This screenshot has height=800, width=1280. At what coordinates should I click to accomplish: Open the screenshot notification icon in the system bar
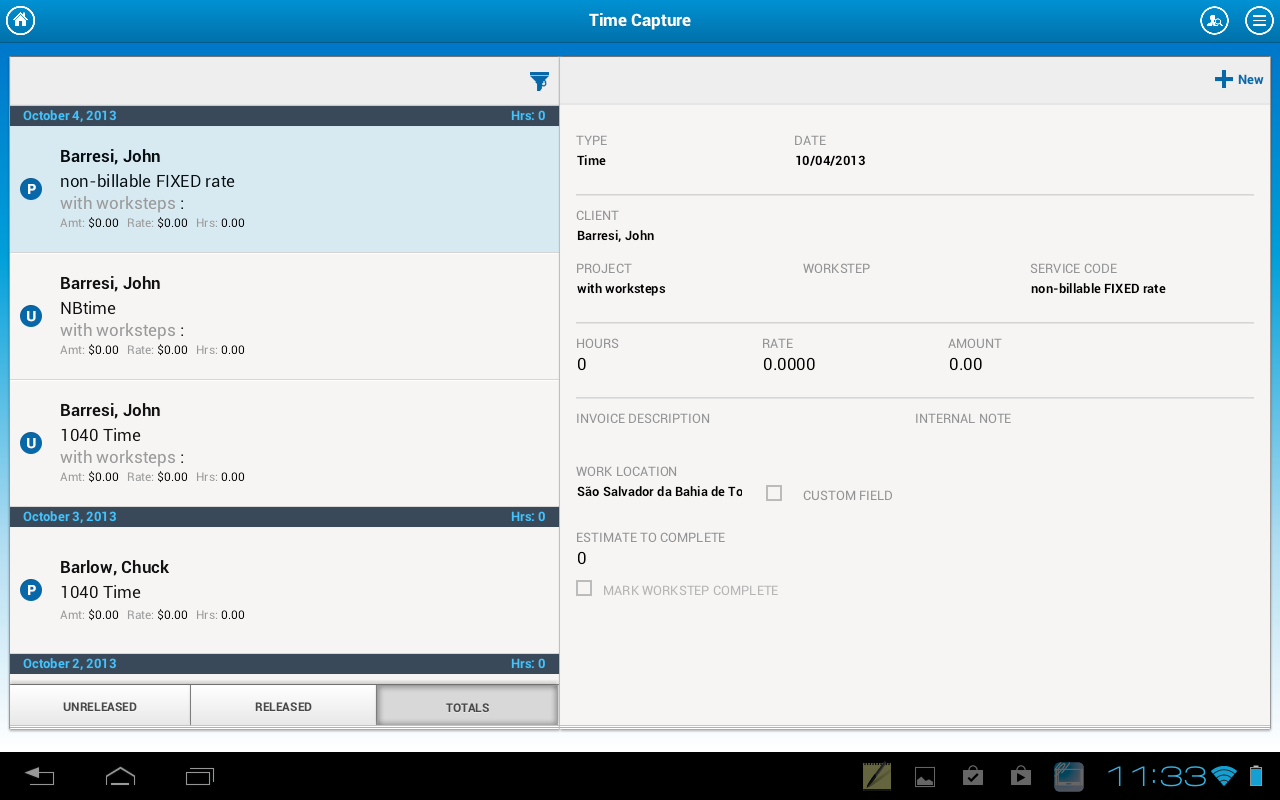pyautogui.click(x=1069, y=776)
